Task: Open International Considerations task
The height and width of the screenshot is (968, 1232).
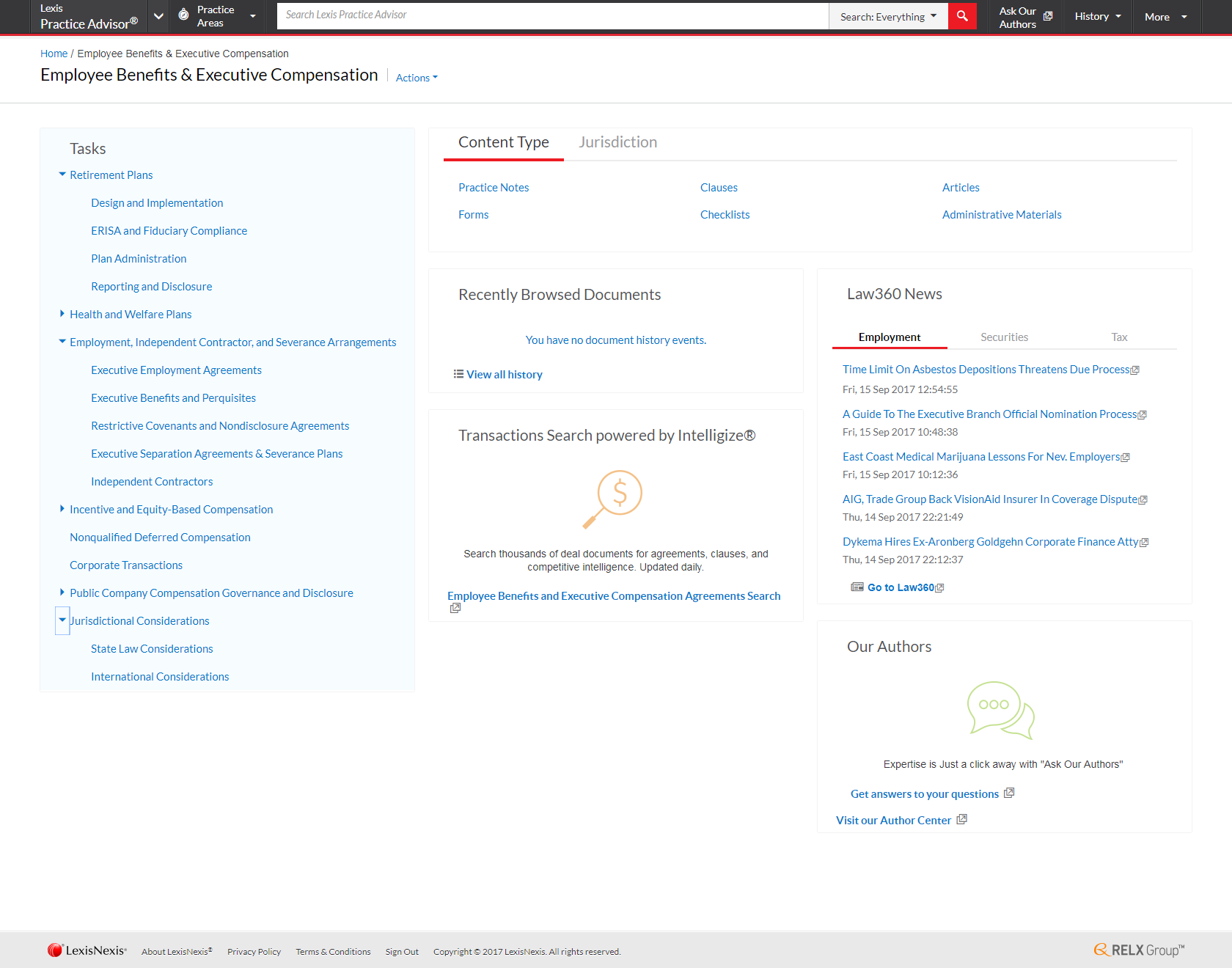Action: 160,677
